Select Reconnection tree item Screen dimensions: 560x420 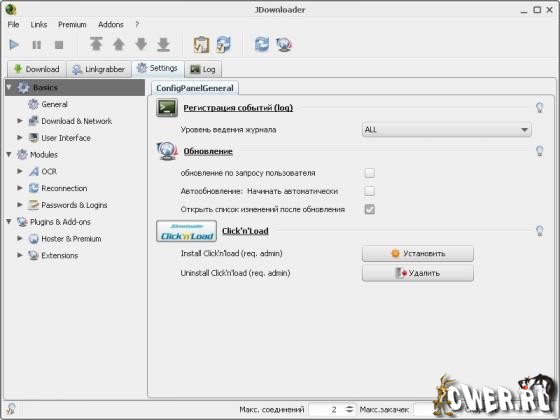(64, 188)
